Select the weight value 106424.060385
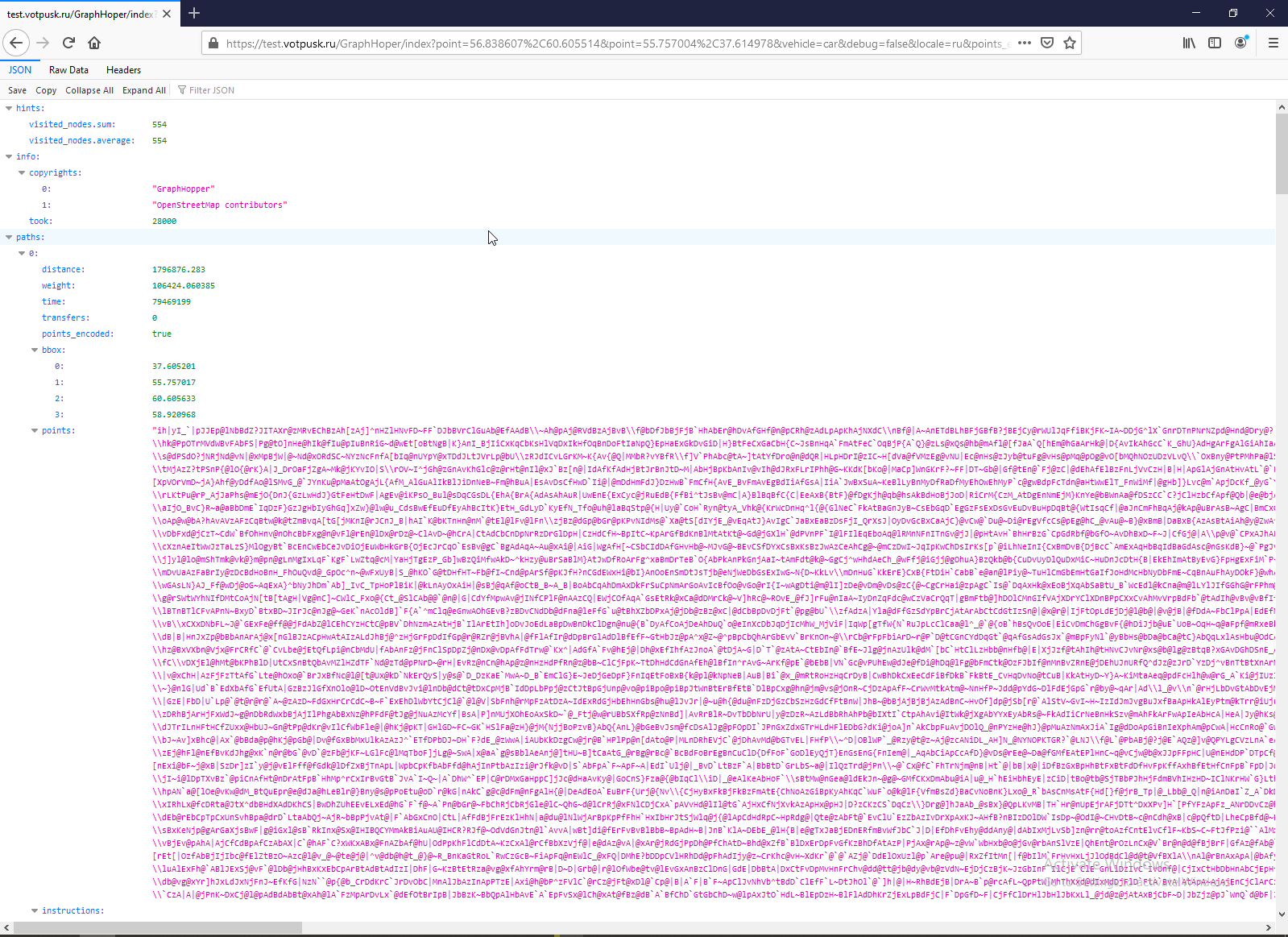This screenshot has height=937, width=1288. pyautogui.click(x=184, y=285)
